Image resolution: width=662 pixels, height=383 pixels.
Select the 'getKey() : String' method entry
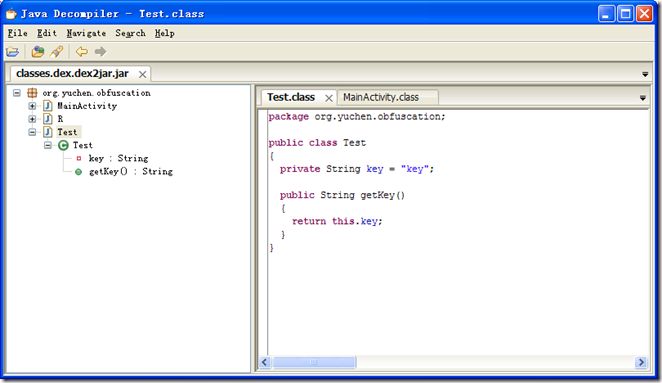tap(131, 172)
